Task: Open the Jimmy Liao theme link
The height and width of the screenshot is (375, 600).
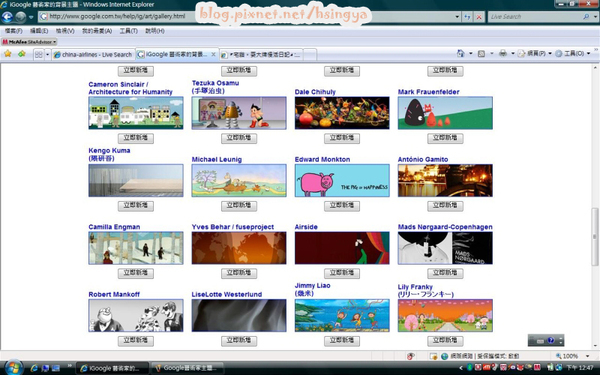Action: coord(312,289)
